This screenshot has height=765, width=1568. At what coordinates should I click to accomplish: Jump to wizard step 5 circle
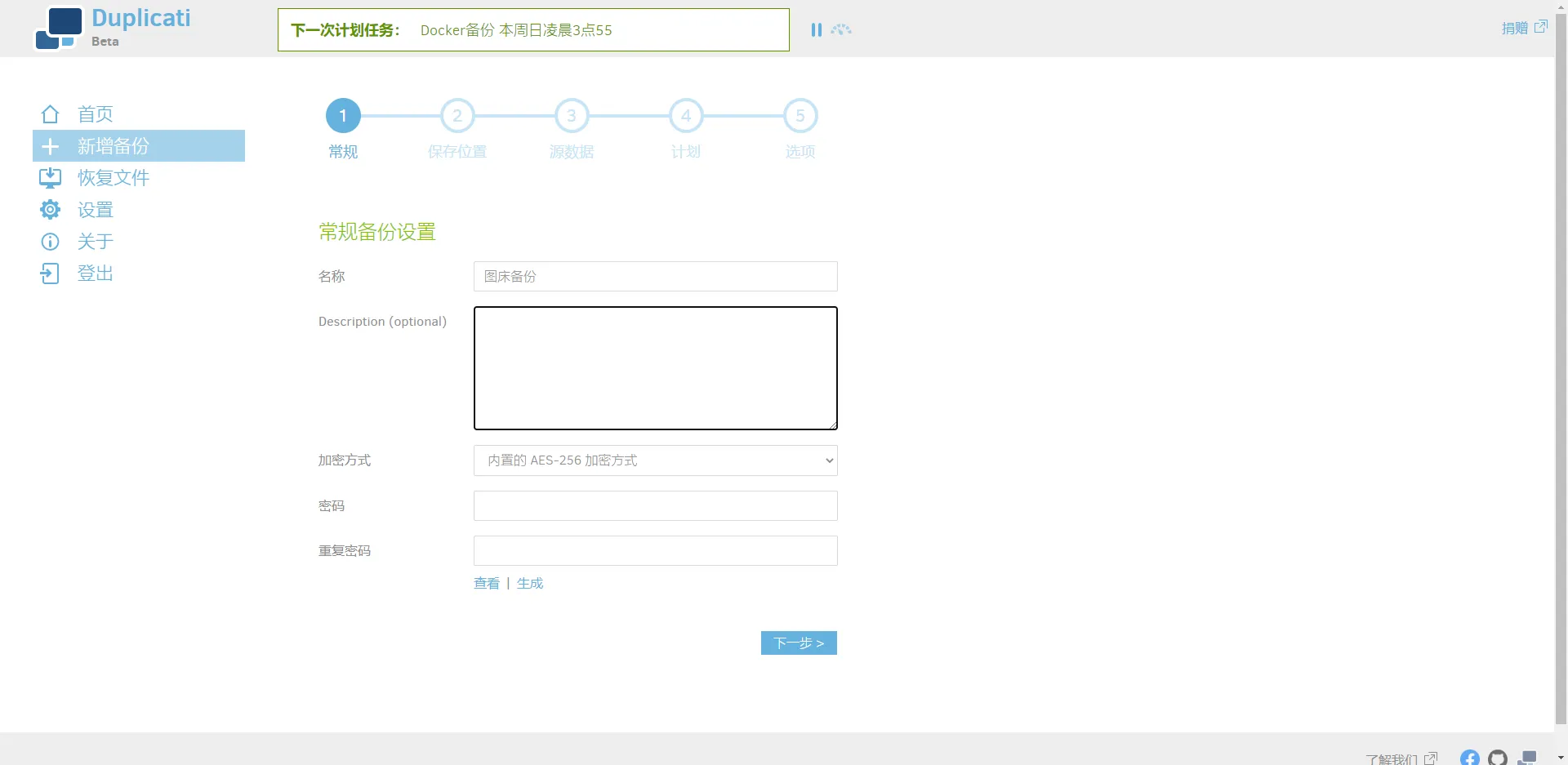[800, 116]
